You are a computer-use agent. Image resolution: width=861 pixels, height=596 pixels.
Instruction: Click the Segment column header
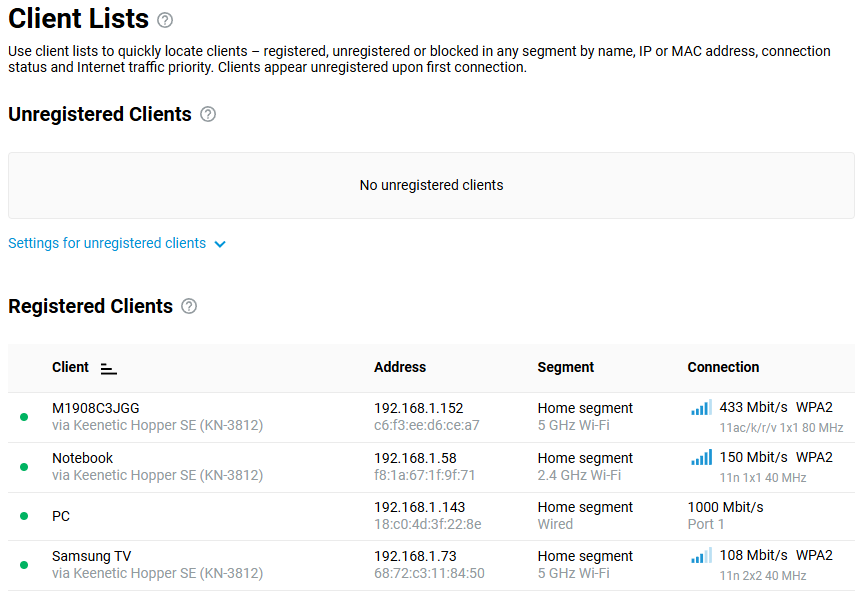point(566,367)
